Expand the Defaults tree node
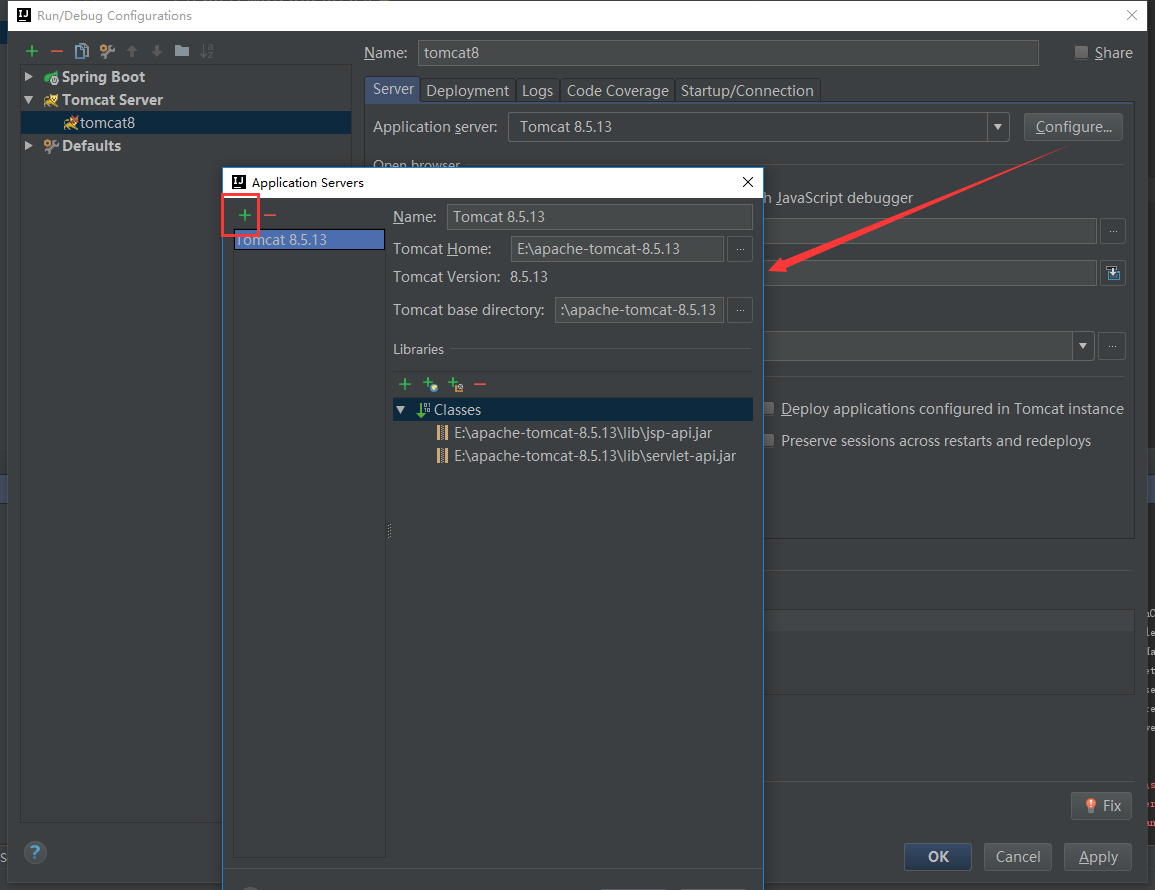 [29, 146]
